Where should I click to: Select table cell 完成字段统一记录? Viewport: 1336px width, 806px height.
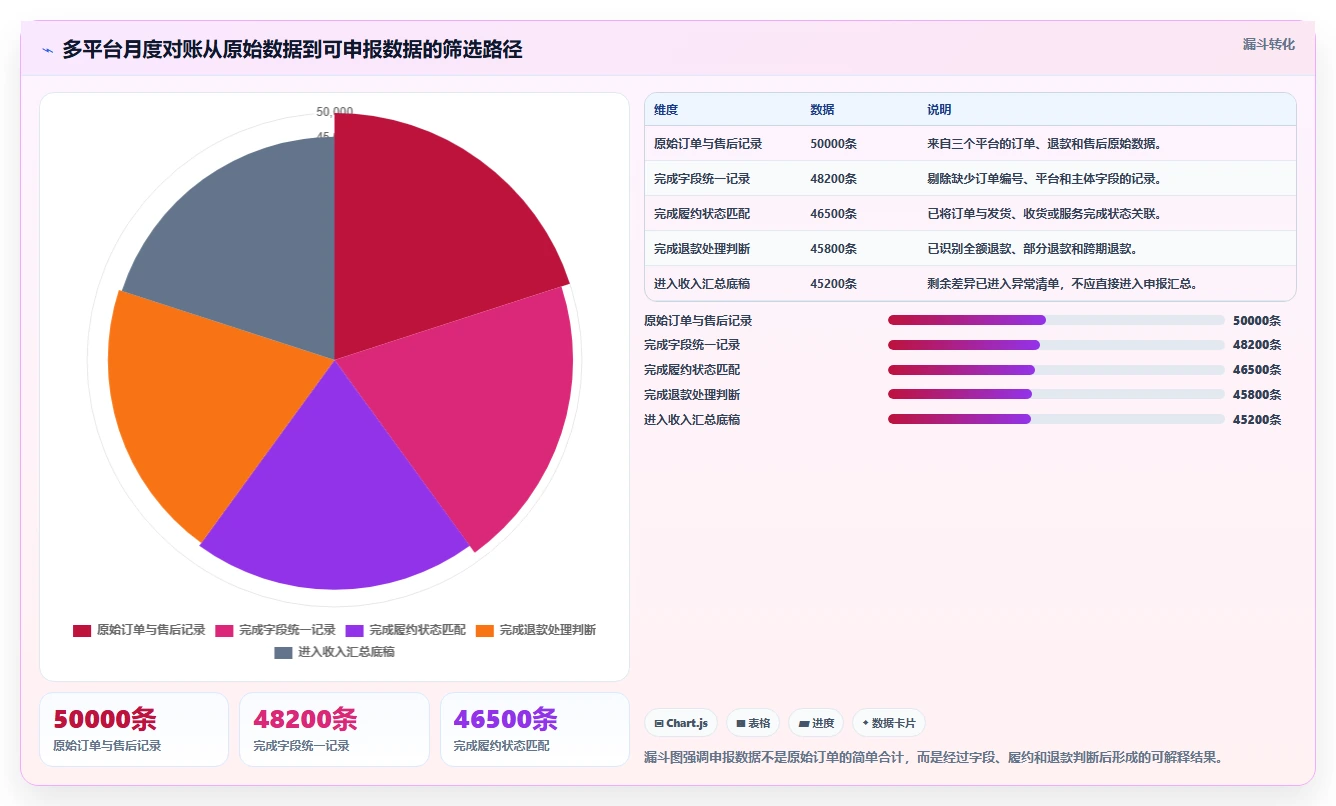coord(702,179)
